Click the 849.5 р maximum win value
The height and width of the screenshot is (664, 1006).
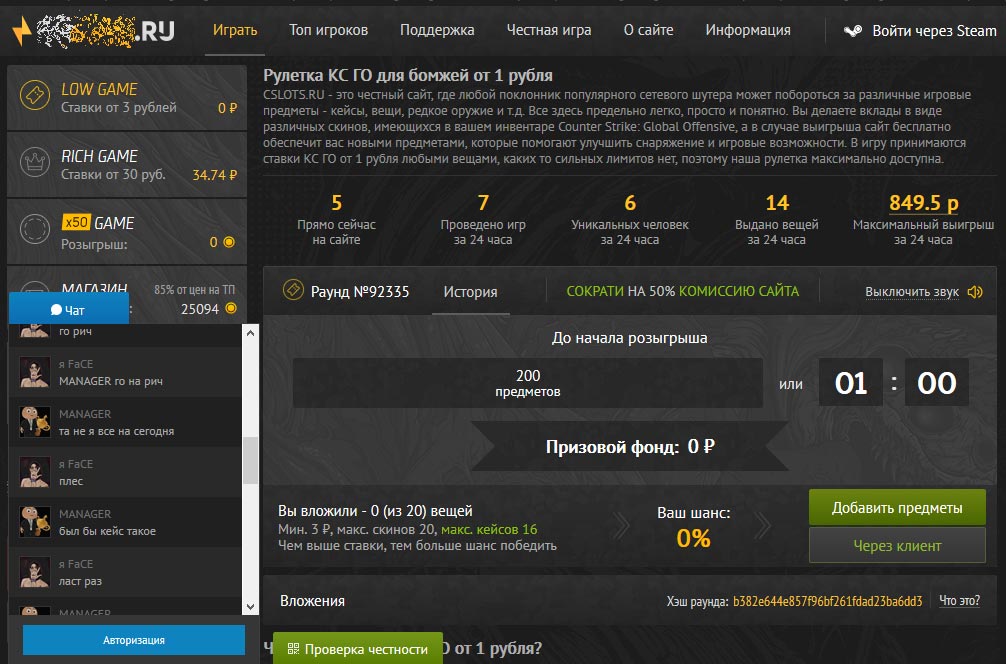tap(923, 203)
